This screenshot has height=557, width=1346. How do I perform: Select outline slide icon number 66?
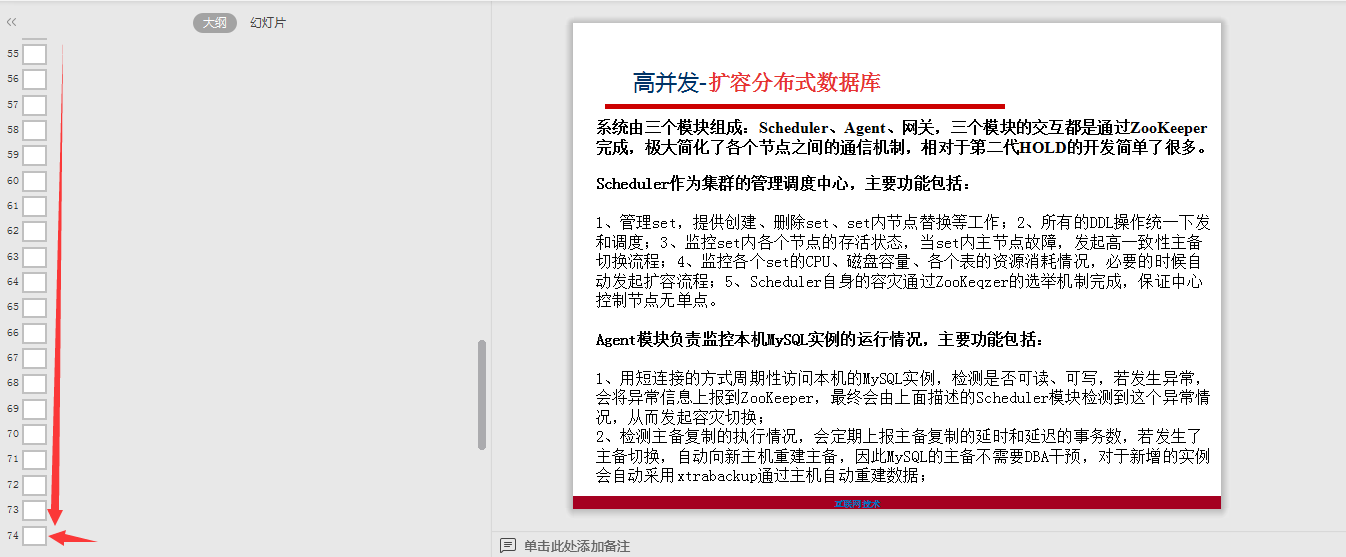(x=35, y=333)
